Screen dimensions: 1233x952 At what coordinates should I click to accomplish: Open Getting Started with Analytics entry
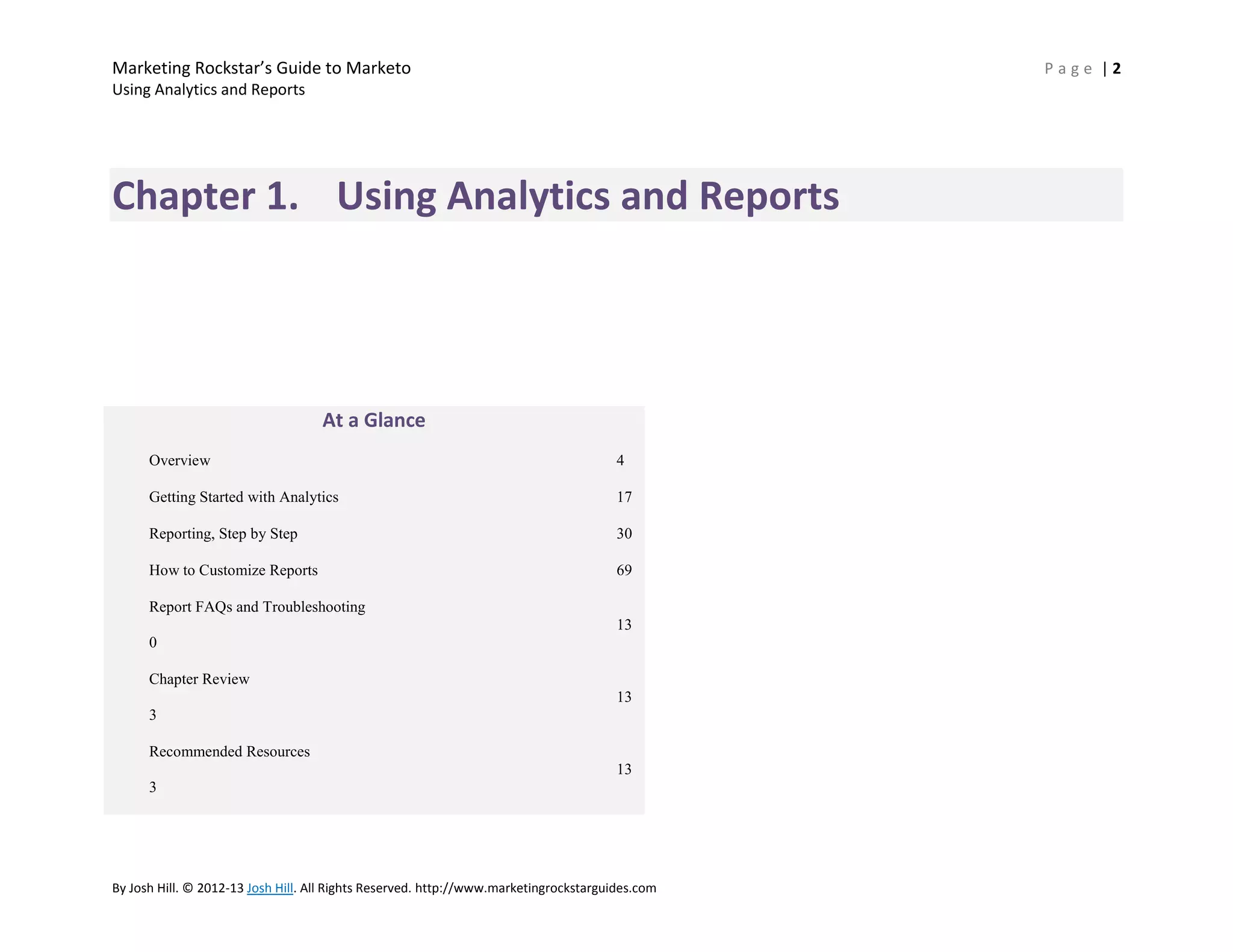(x=243, y=497)
